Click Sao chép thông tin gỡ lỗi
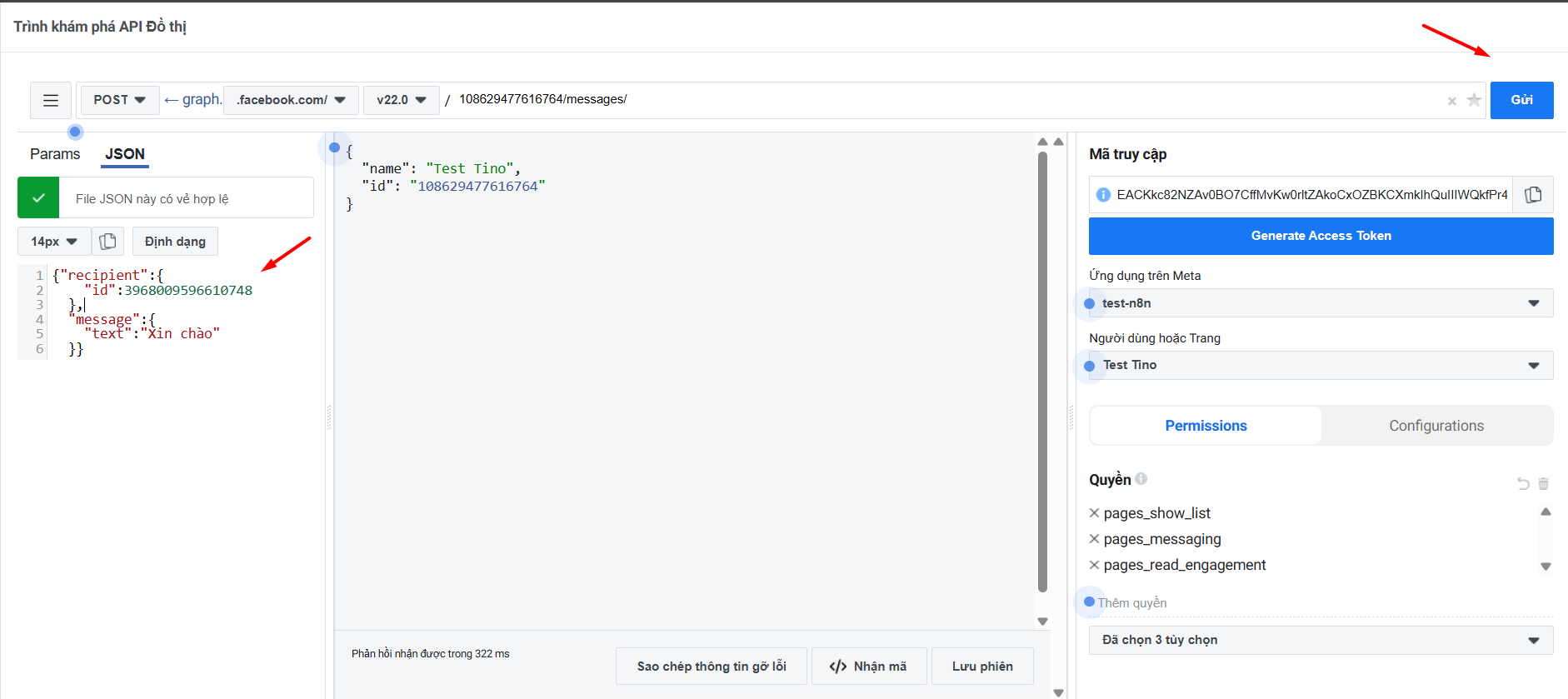 coord(712,667)
